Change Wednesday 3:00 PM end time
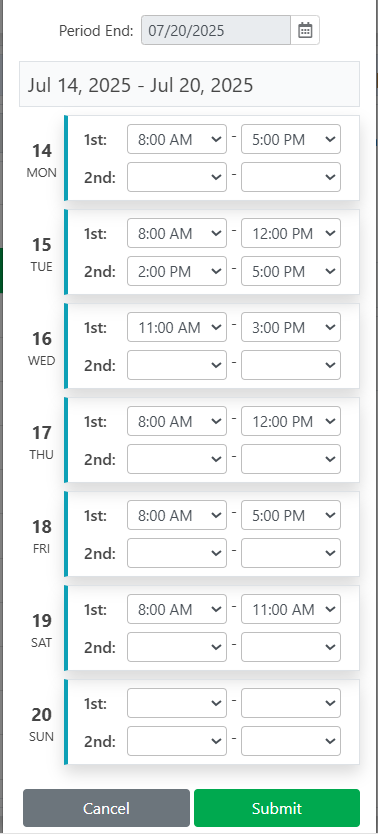Screen dimensions: 378x834 291,327
